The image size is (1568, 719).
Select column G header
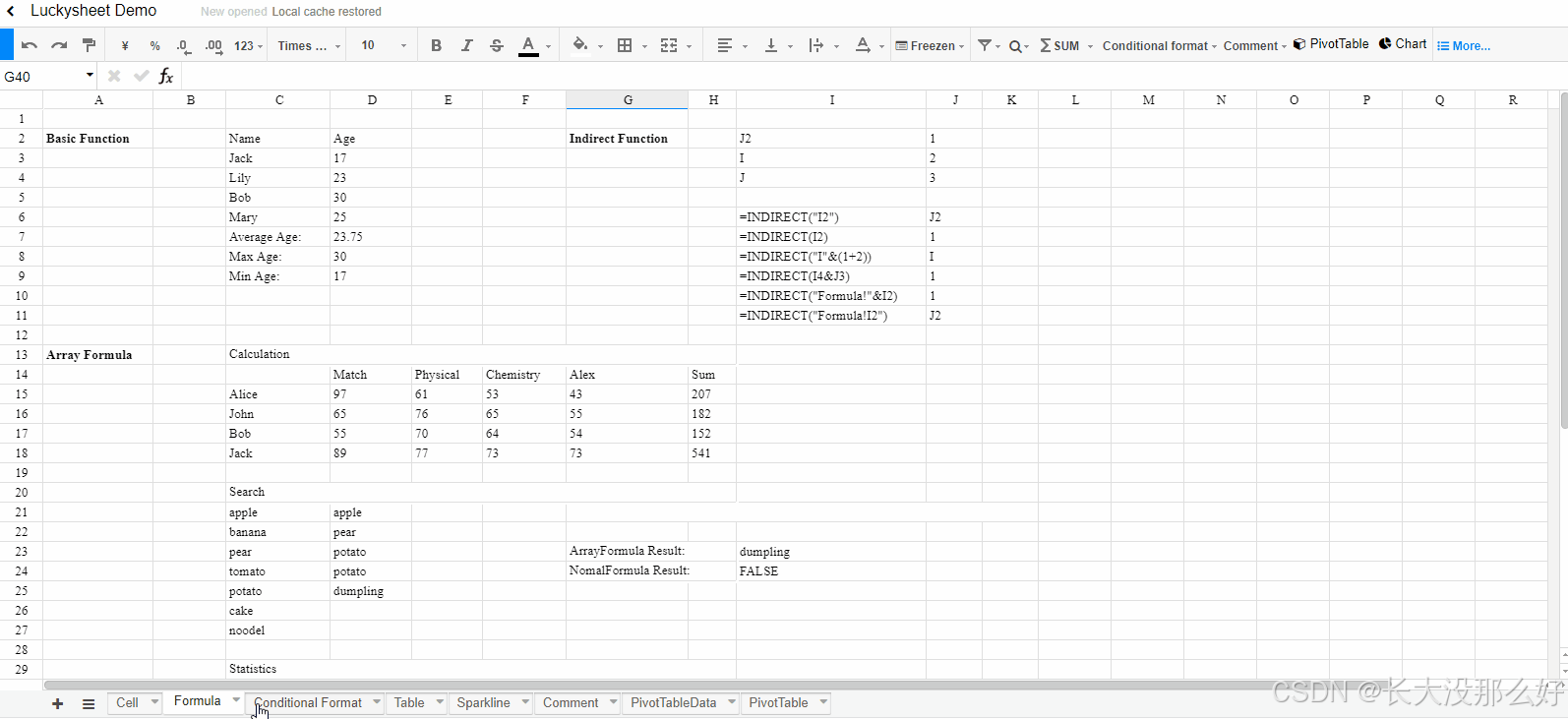(628, 100)
